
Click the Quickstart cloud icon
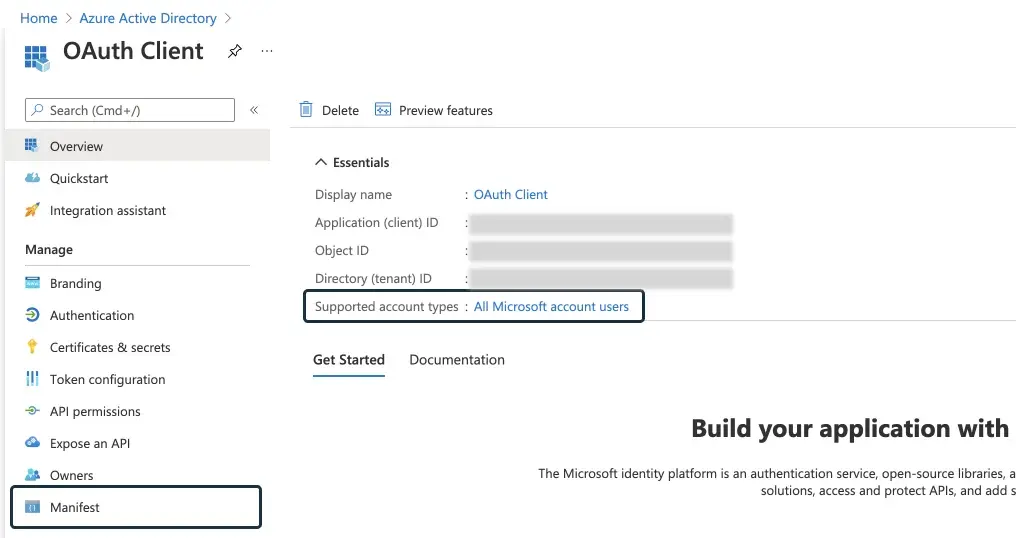32,178
